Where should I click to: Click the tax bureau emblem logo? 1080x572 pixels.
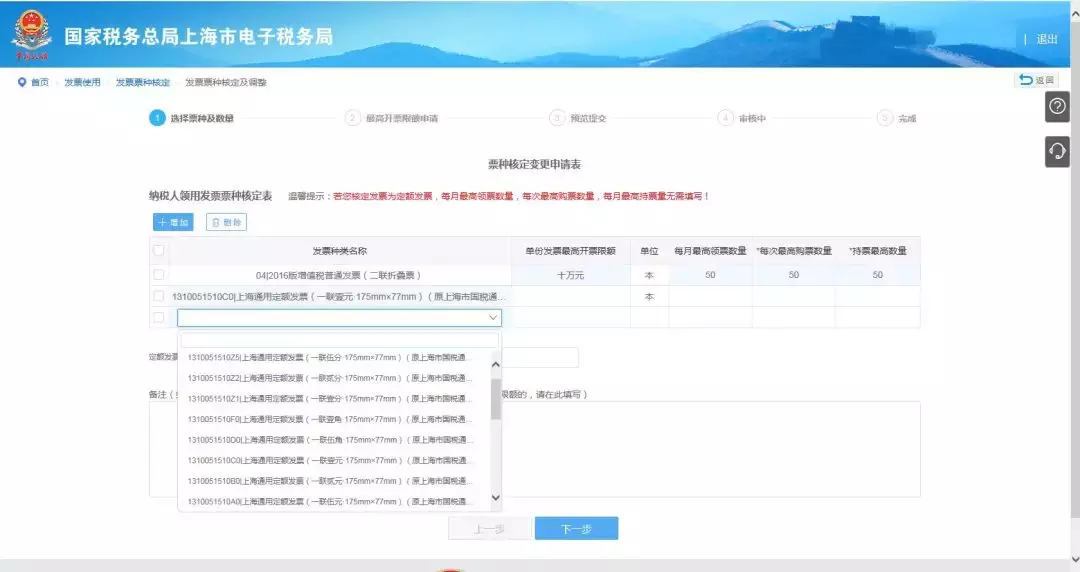click(31, 36)
